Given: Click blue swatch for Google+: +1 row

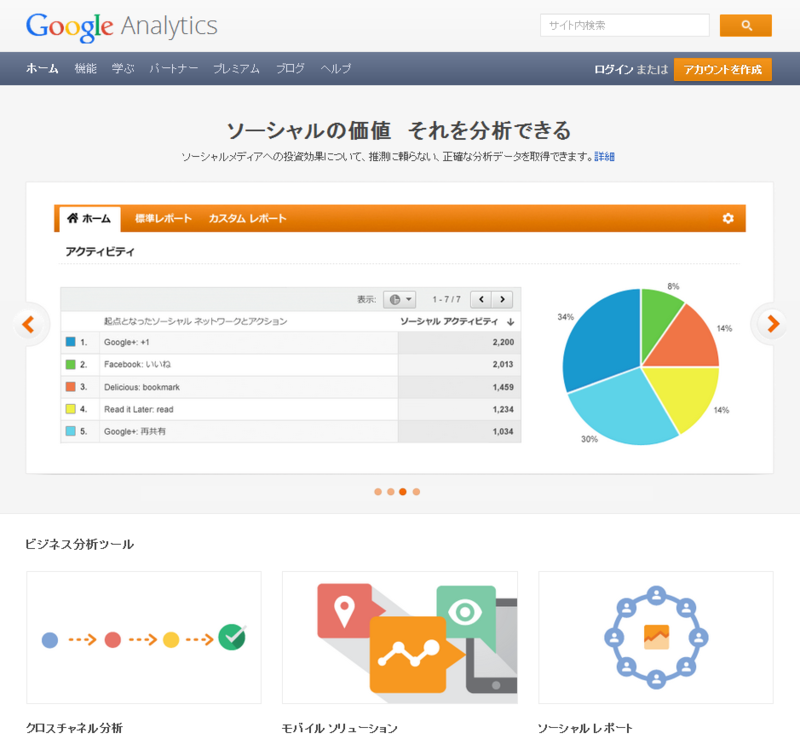Looking at the screenshot, I should 70,342.
